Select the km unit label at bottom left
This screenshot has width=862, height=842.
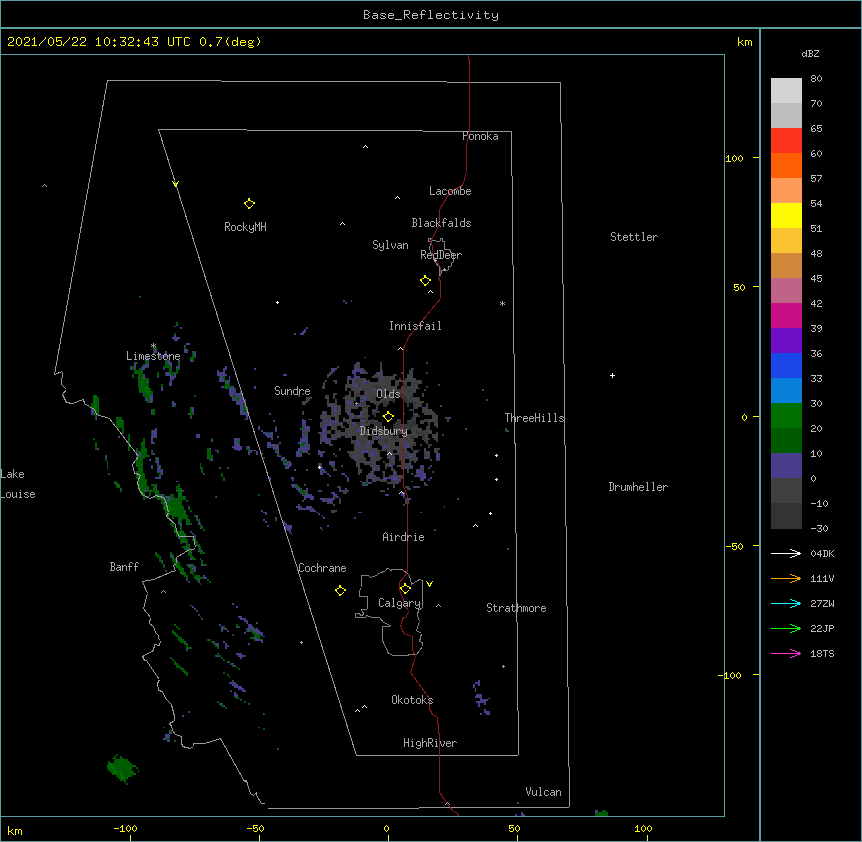pos(14,830)
